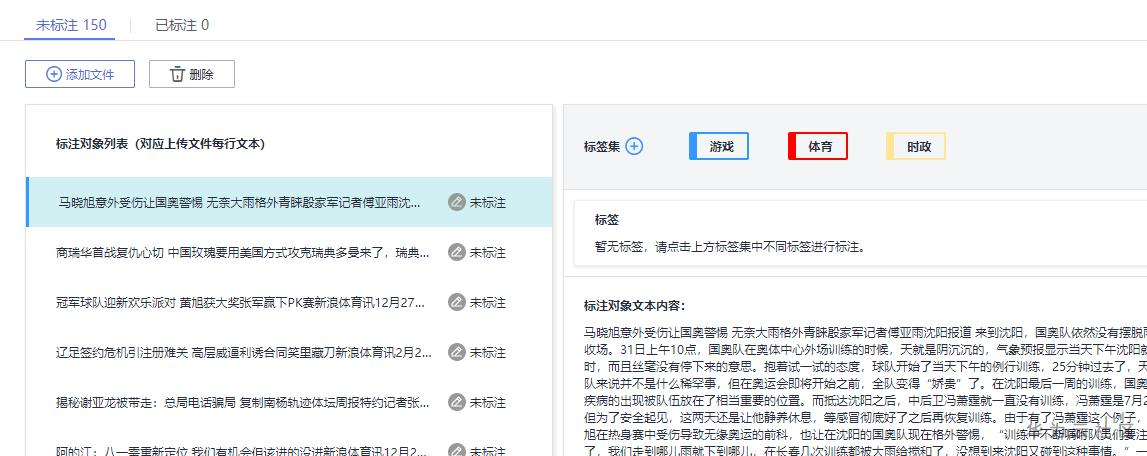Click the status icon on the 冠军球队 row
The image size is (1147, 456).
(x=456, y=302)
